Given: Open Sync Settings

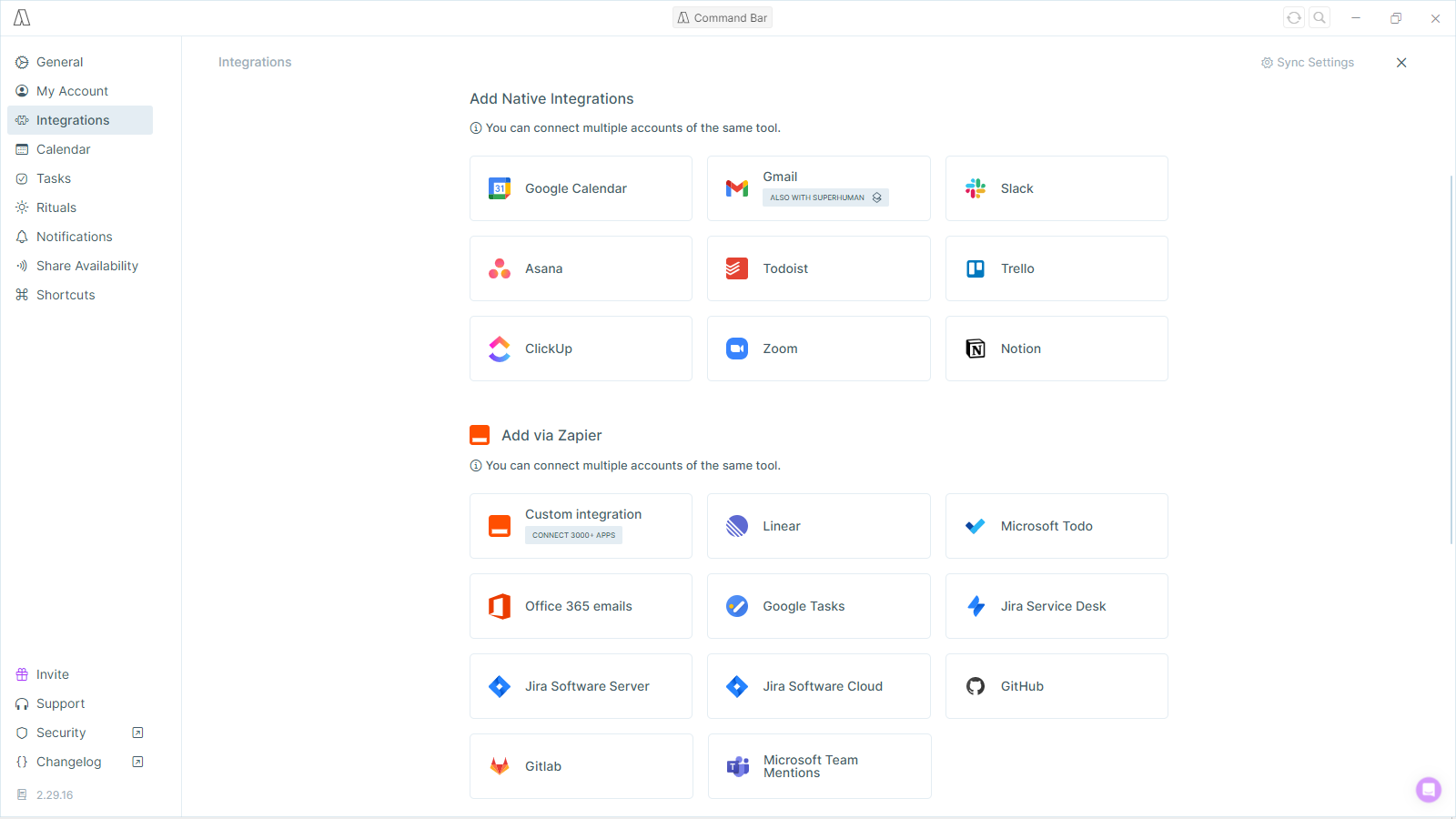Looking at the screenshot, I should click(x=1308, y=62).
